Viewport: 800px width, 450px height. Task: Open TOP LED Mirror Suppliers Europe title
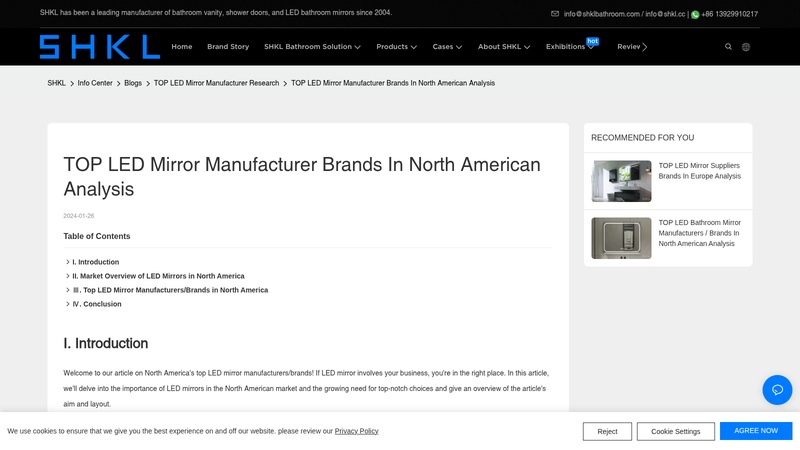point(699,171)
